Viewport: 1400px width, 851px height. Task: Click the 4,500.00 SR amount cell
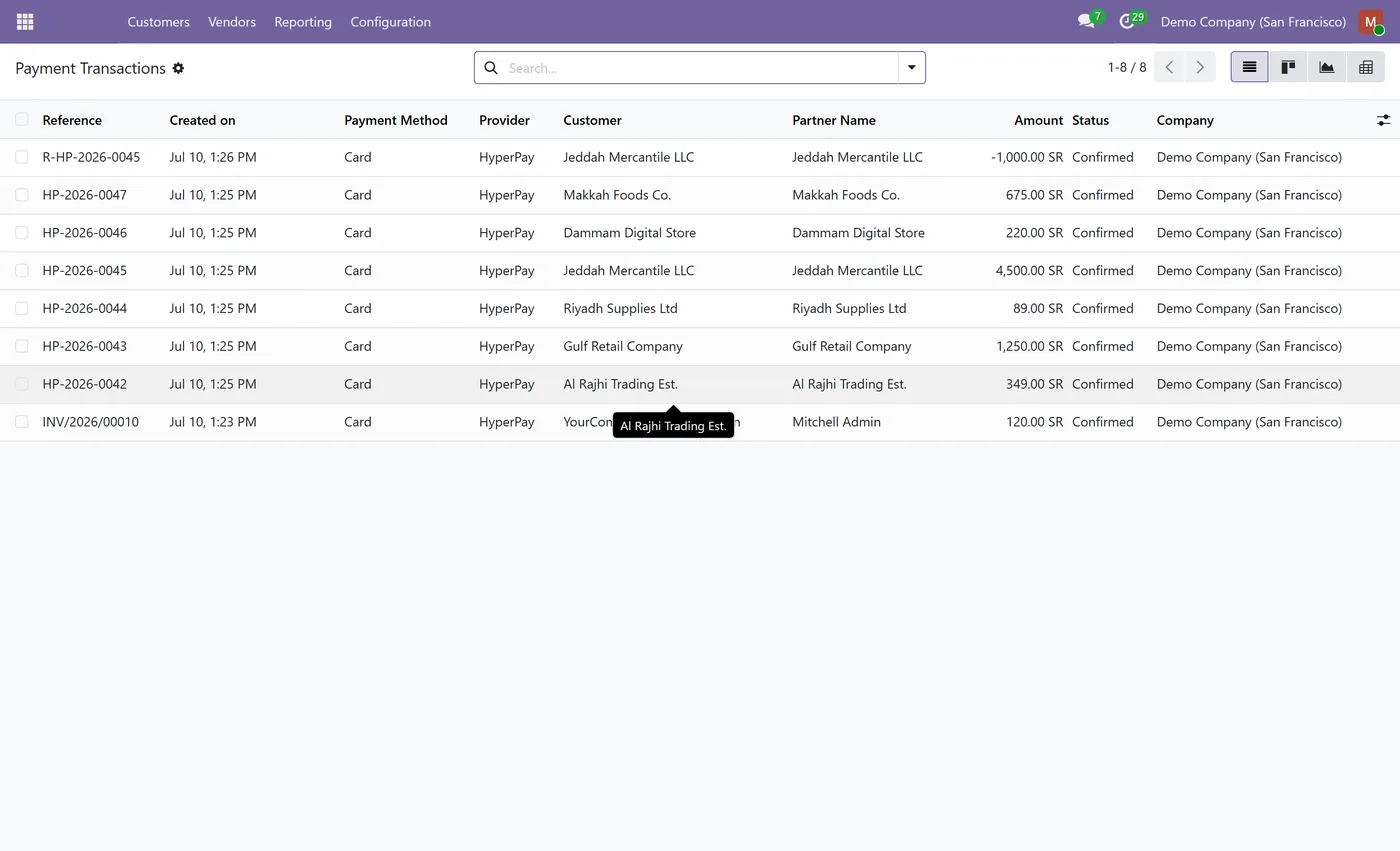pos(1029,271)
